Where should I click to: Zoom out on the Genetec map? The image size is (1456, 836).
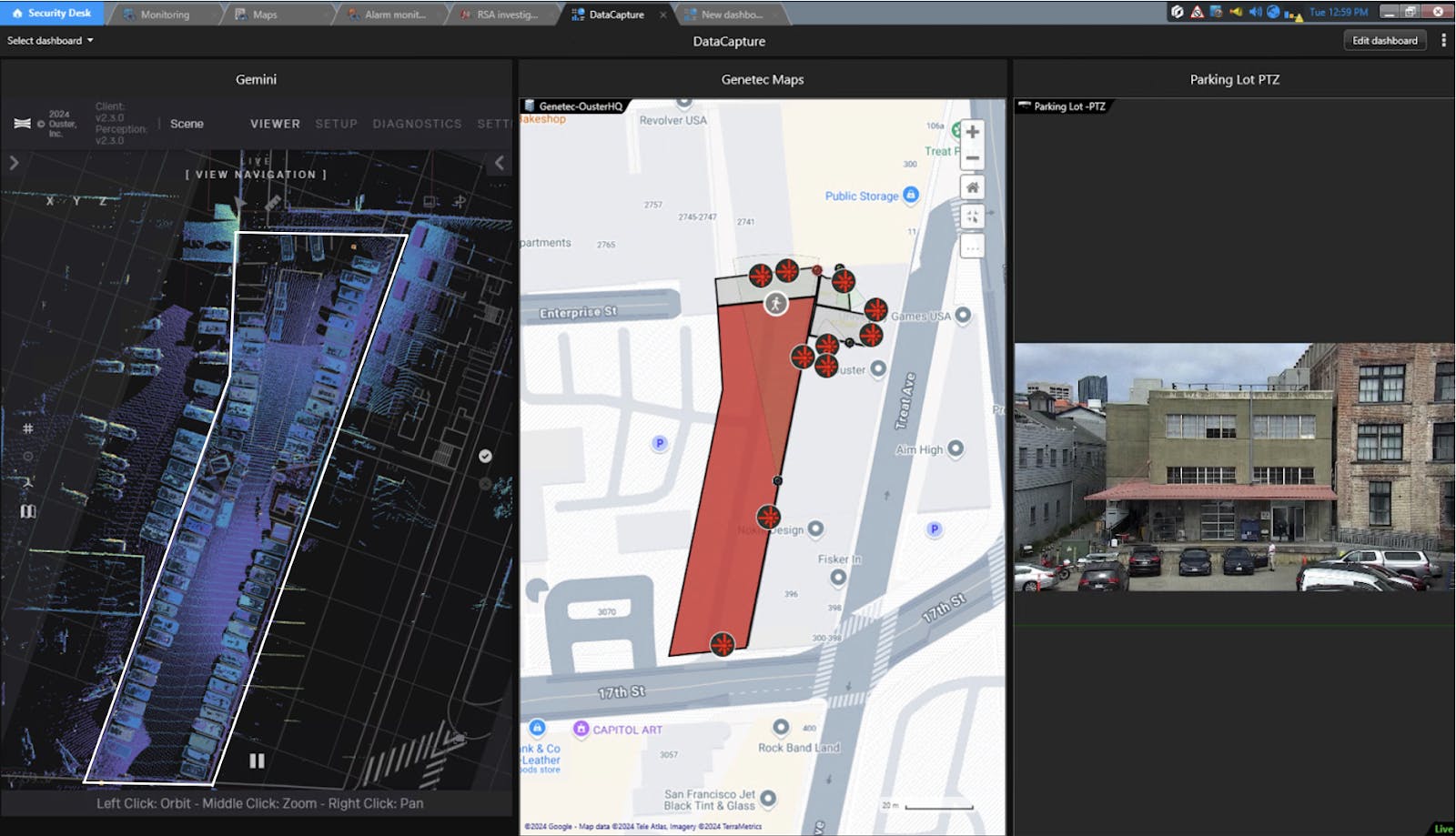[972, 158]
